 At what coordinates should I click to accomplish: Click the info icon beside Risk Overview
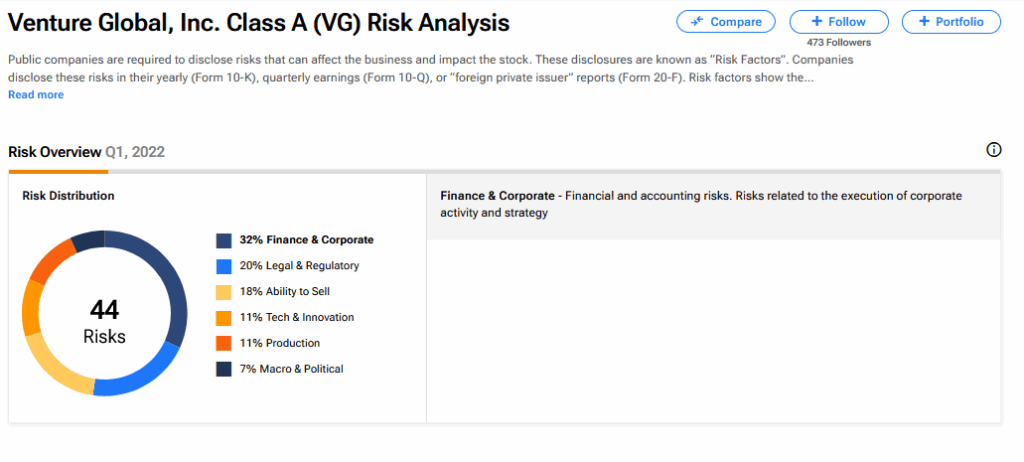pyautogui.click(x=993, y=150)
